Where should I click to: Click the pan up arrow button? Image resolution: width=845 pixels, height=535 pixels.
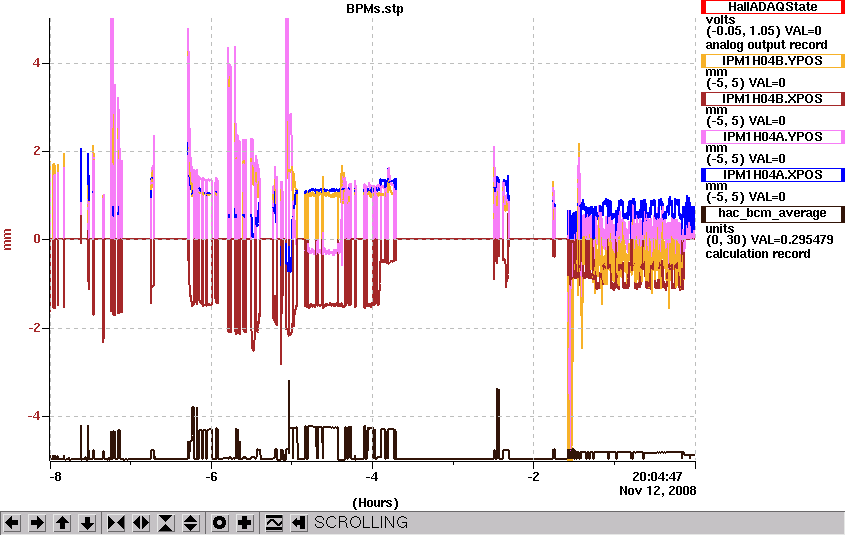[63, 523]
